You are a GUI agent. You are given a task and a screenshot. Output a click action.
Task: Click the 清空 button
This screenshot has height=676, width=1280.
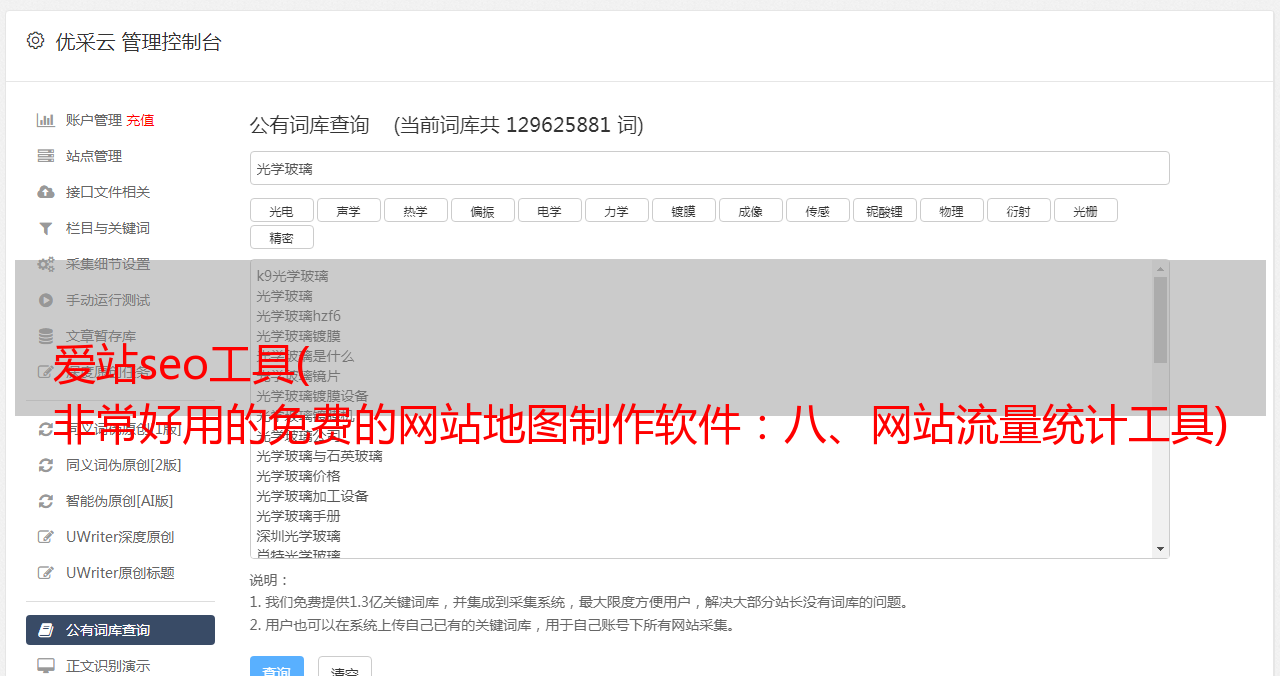345,668
